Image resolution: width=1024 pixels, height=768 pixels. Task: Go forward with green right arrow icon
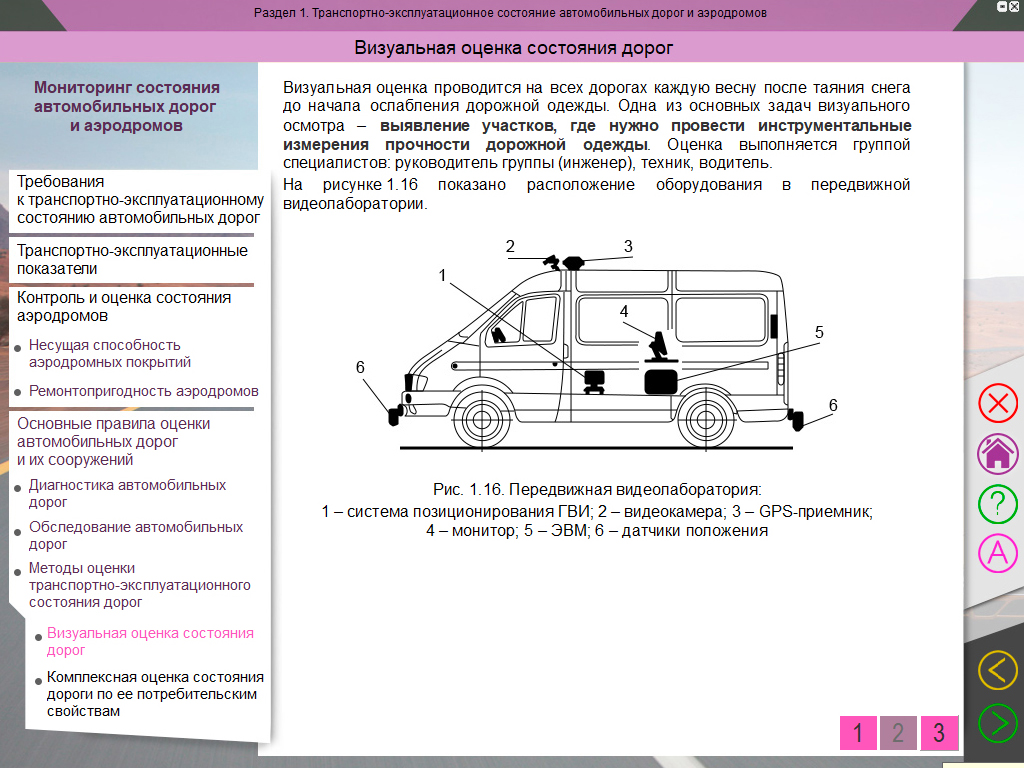(x=997, y=723)
